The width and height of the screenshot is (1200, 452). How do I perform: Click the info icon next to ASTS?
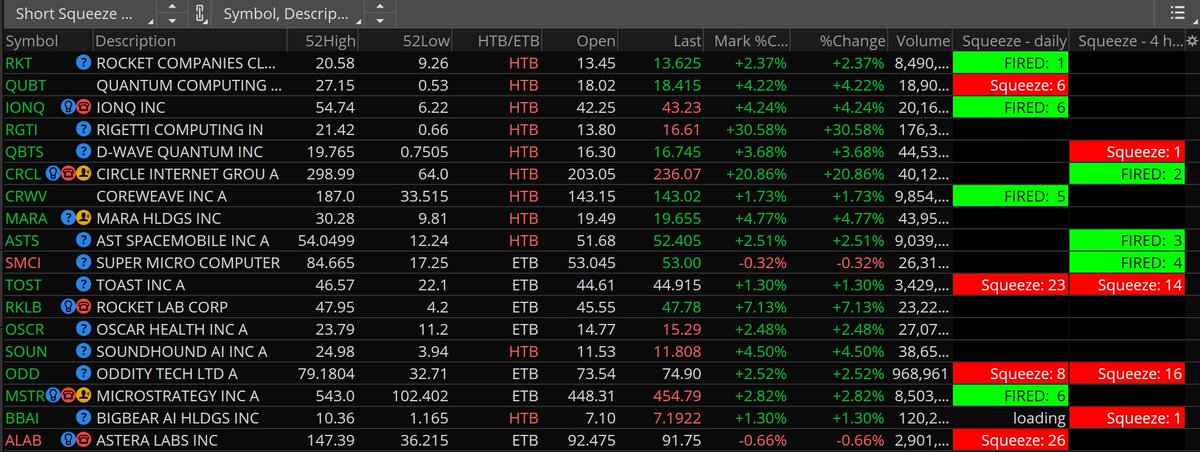click(83, 240)
